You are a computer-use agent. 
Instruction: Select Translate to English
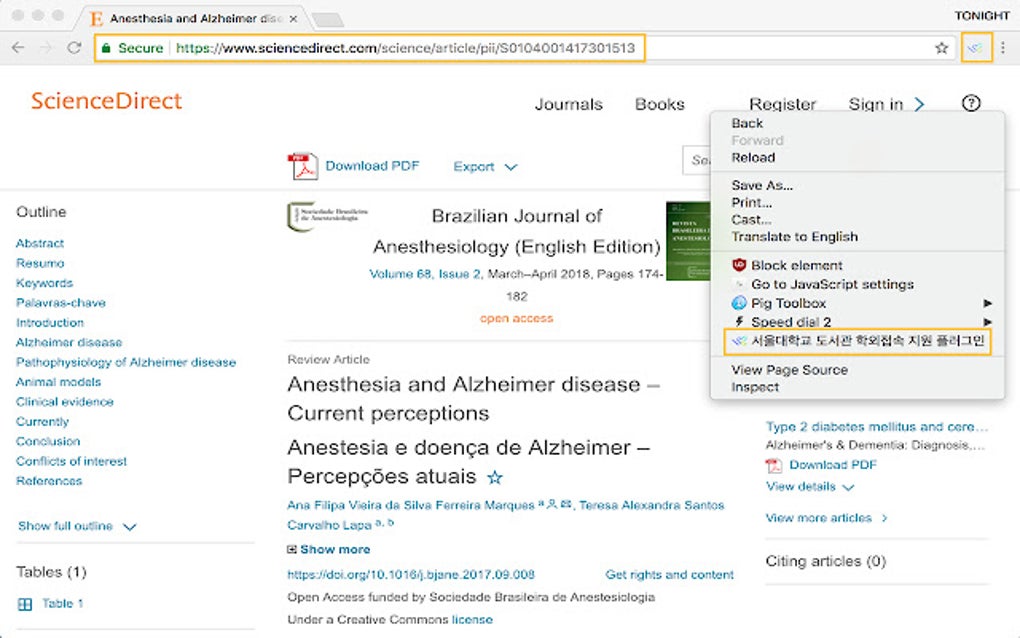794,237
